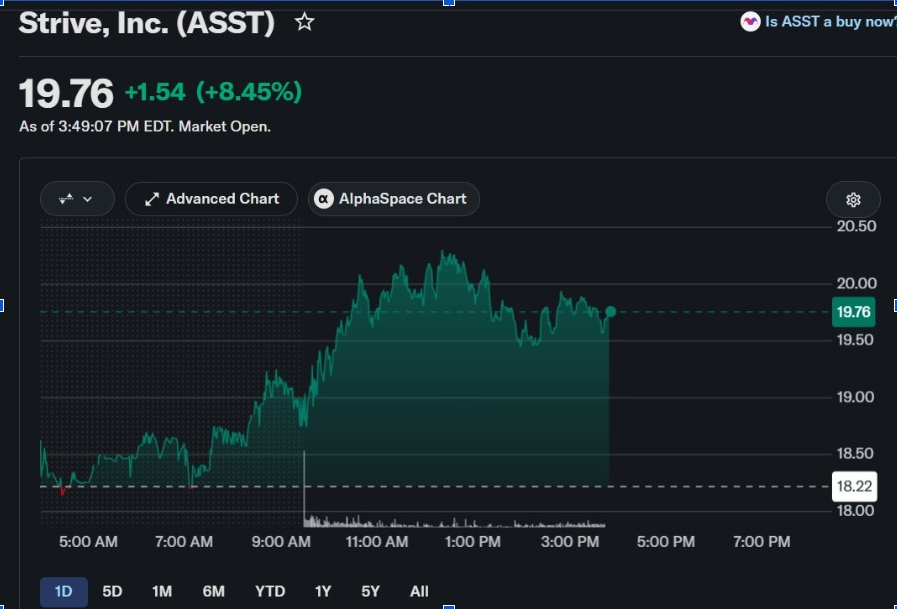897x609 pixels.
Task: Click the 19.00 y-axis label
Action: click(x=855, y=397)
